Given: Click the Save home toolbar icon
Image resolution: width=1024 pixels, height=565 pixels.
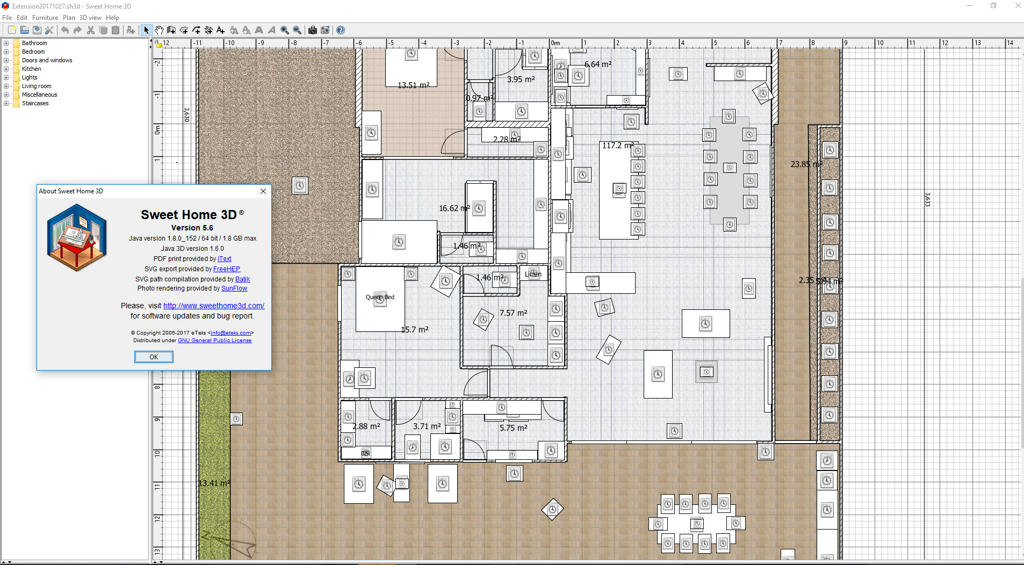Looking at the screenshot, I should point(37,30).
